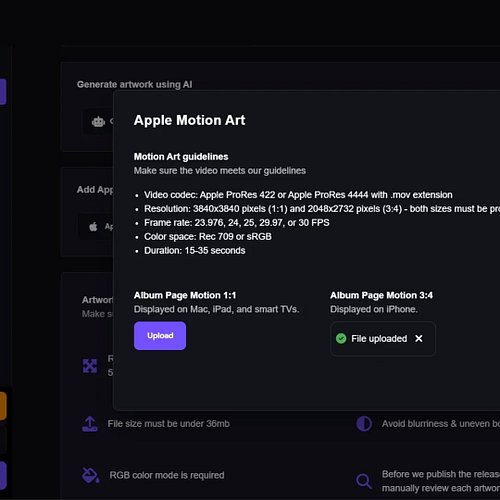Click the file size upload icon
The image size is (500, 500).
click(x=90, y=424)
